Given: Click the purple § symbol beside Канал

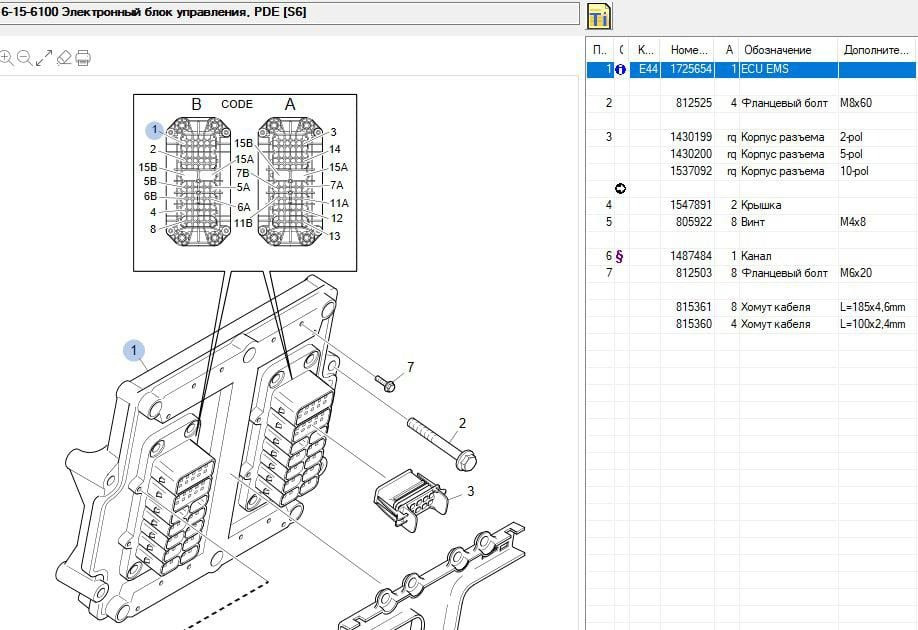Looking at the screenshot, I should (x=619, y=256).
